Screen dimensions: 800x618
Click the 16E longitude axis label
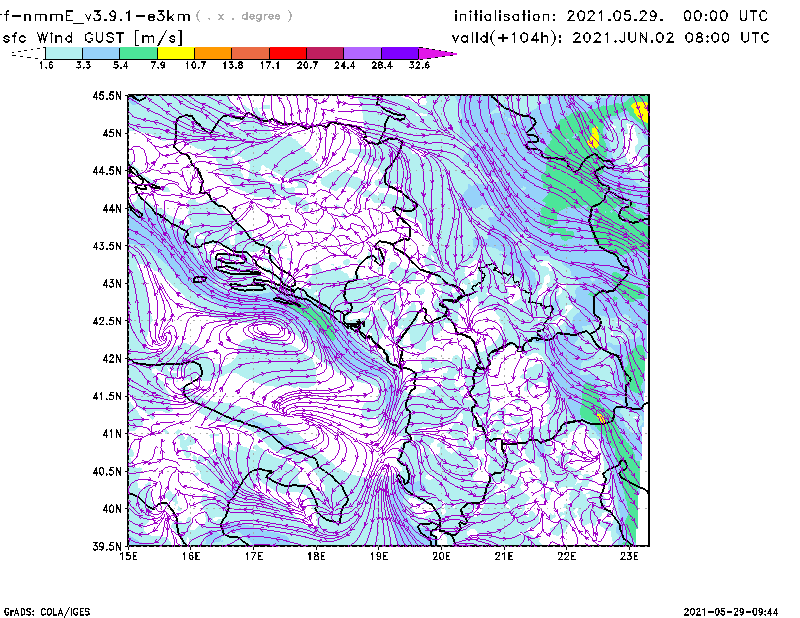click(x=191, y=556)
